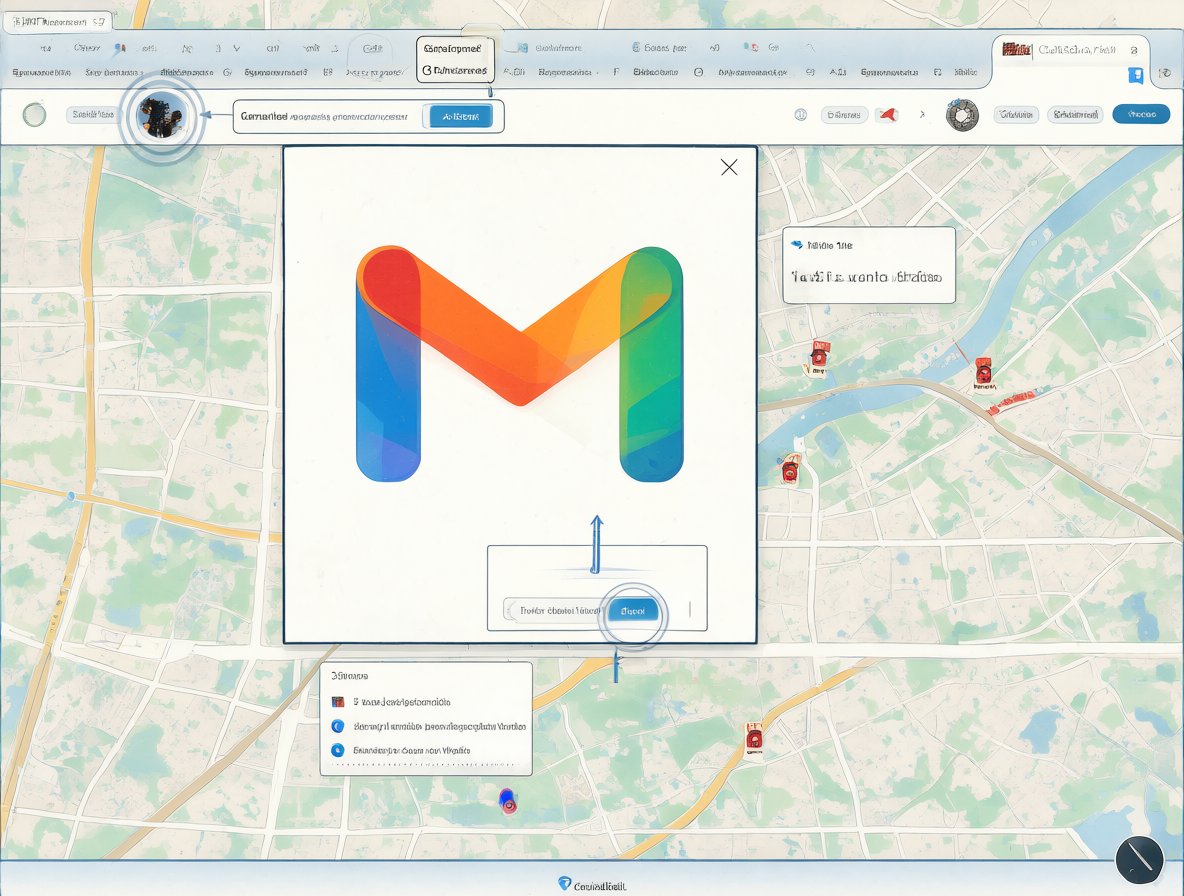
Task: Close the Gmail logo dialog with the X
Action: click(x=729, y=167)
